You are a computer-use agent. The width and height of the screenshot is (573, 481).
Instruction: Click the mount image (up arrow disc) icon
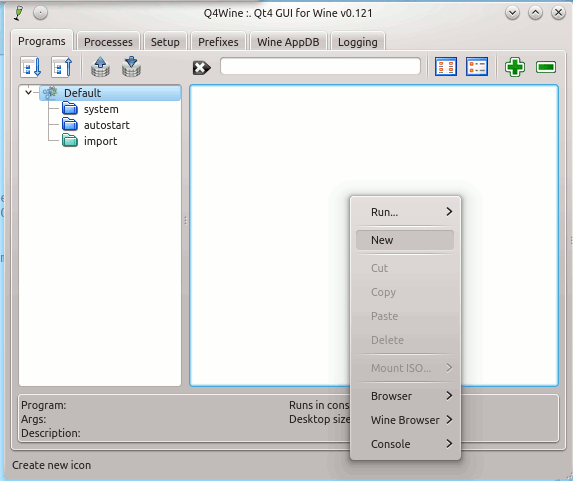[100, 67]
